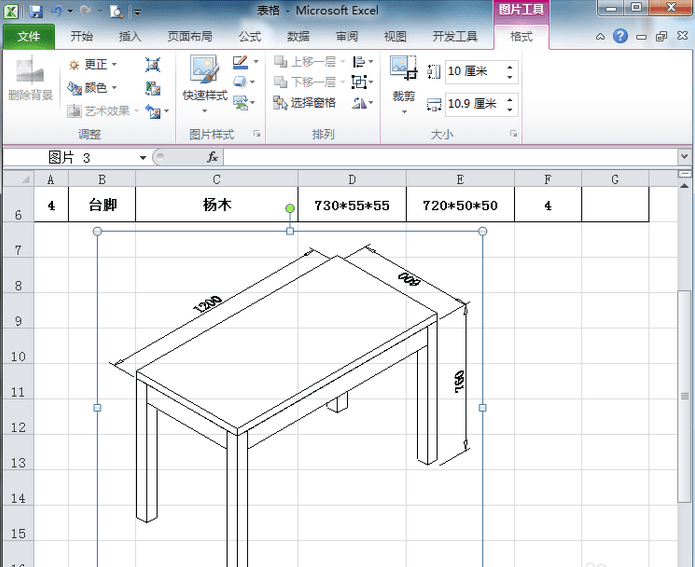Open the Quick Styles (快速样式) gallery
The image size is (695, 567).
[205, 84]
